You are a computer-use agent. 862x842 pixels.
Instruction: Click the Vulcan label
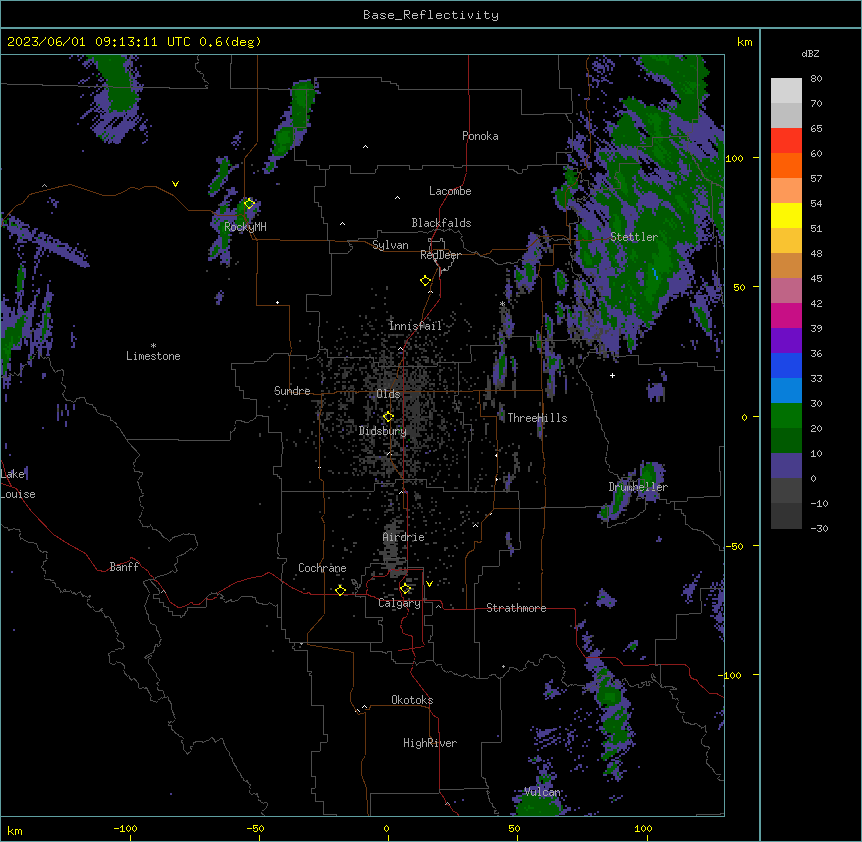pos(542,792)
